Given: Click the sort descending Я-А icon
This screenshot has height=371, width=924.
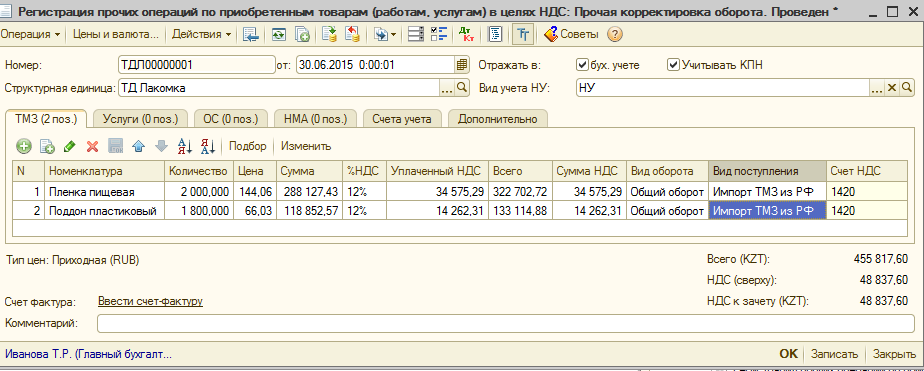Looking at the screenshot, I should coord(208,146).
